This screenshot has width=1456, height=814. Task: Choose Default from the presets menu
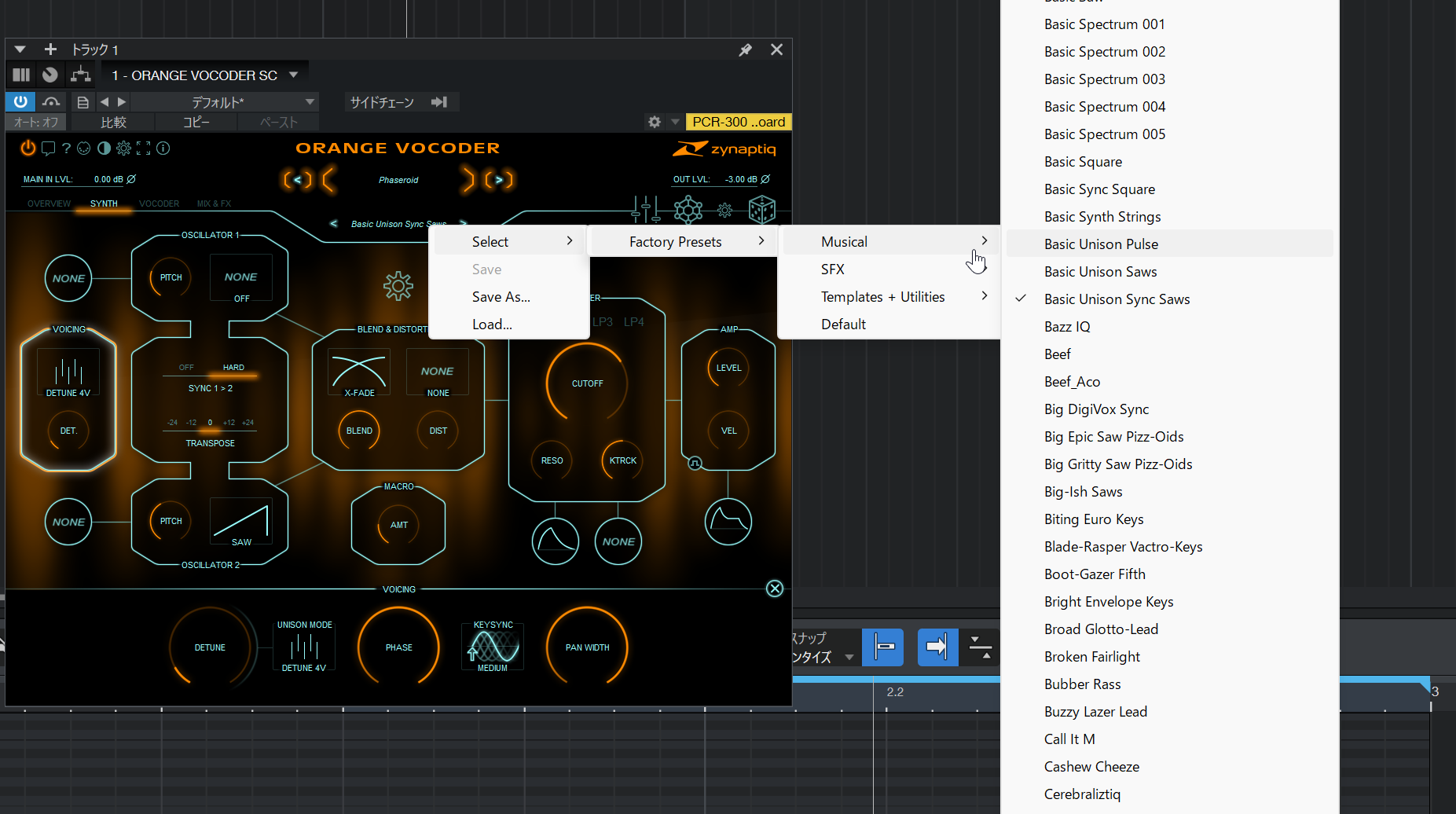point(890,324)
